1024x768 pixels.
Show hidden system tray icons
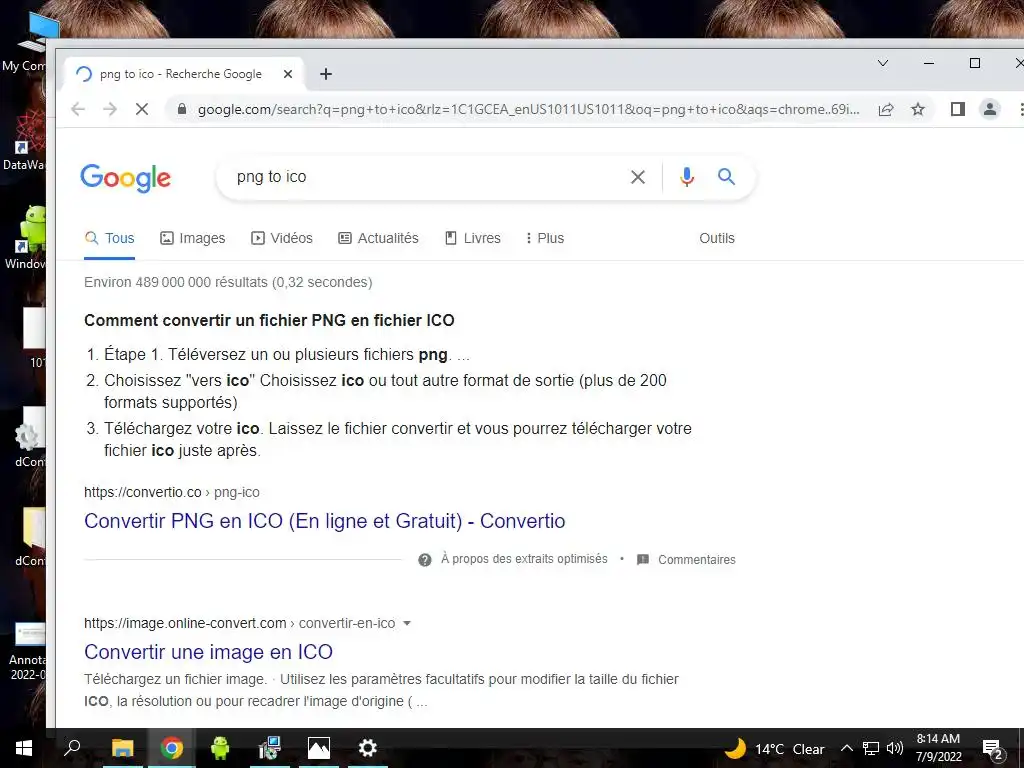tap(846, 748)
